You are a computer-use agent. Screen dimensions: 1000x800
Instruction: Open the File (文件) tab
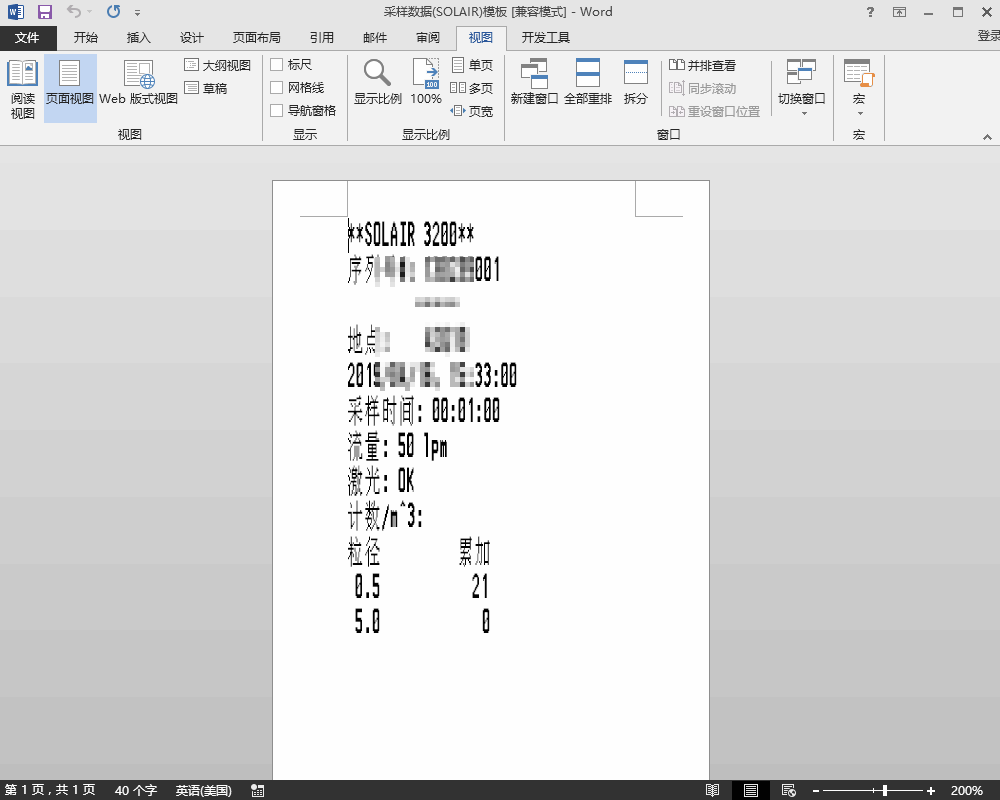[27, 38]
